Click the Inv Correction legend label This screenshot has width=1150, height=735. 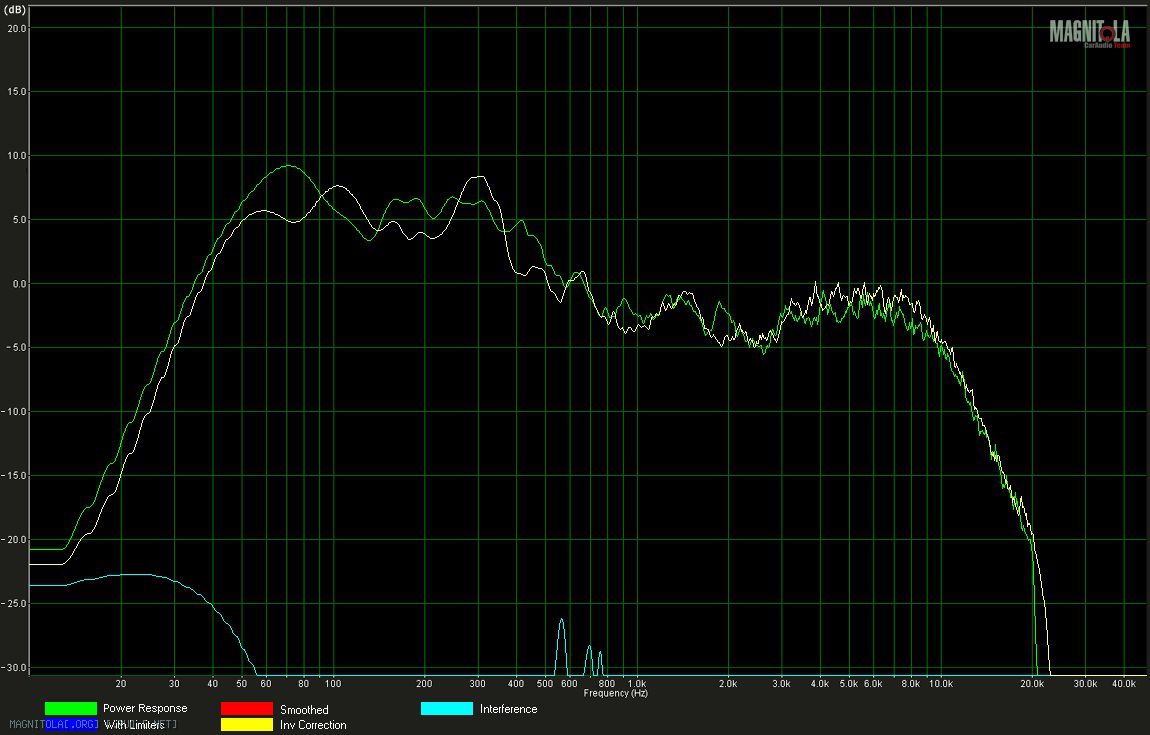tap(313, 725)
